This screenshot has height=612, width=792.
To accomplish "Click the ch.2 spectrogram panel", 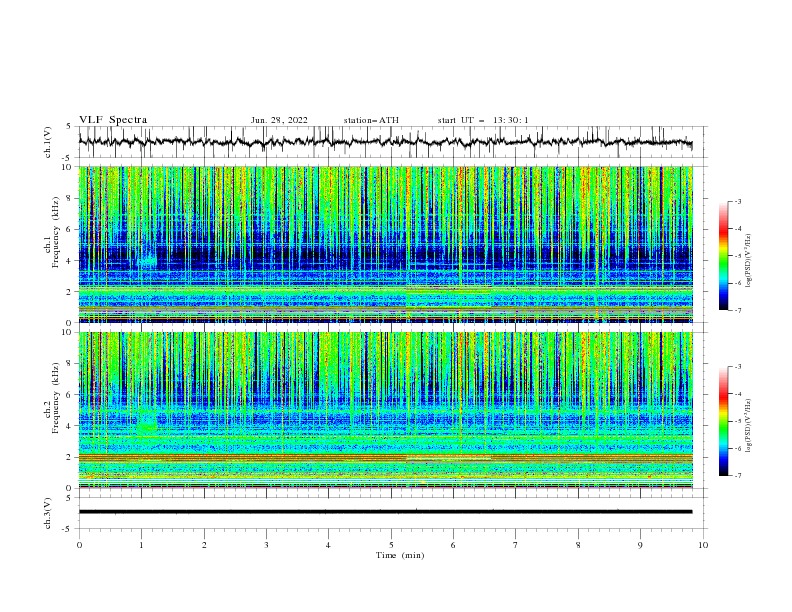I will click(386, 410).
